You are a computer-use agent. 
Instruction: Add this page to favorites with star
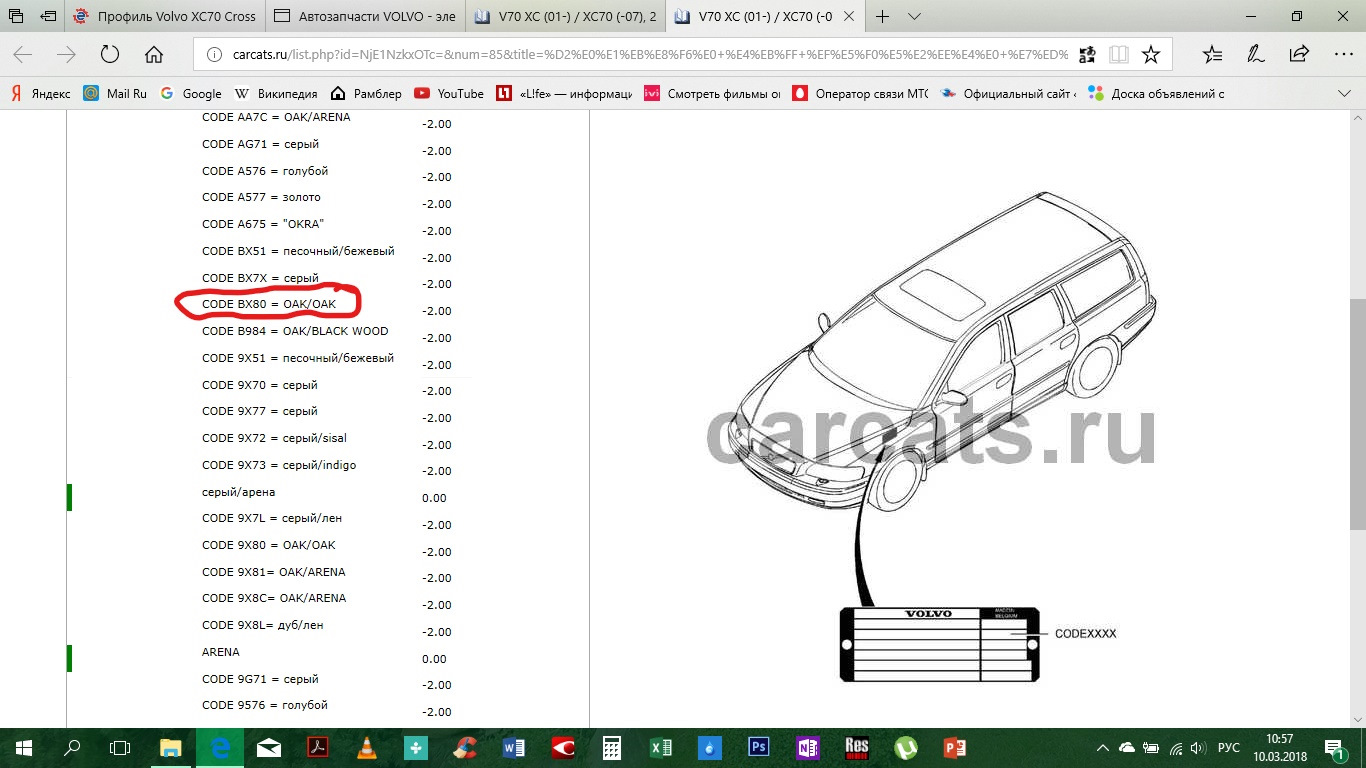tap(1151, 55)
